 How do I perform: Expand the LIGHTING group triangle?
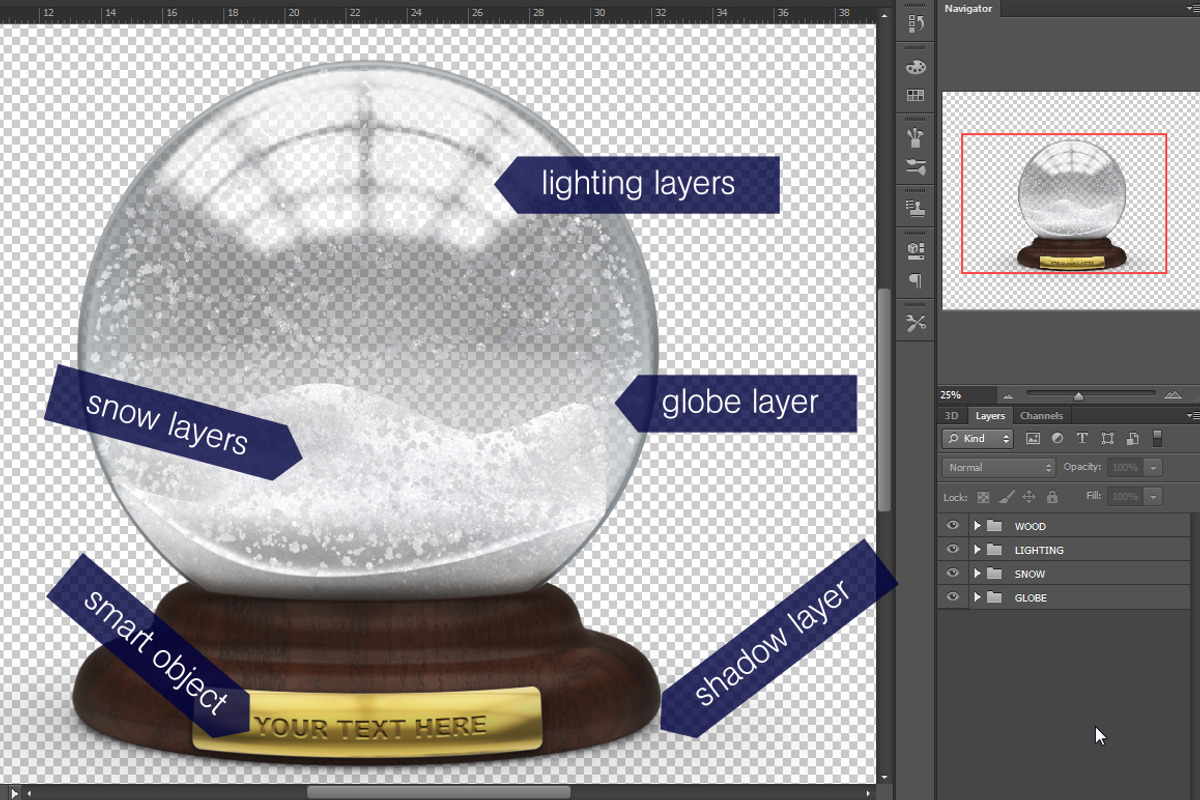(977, 550)
